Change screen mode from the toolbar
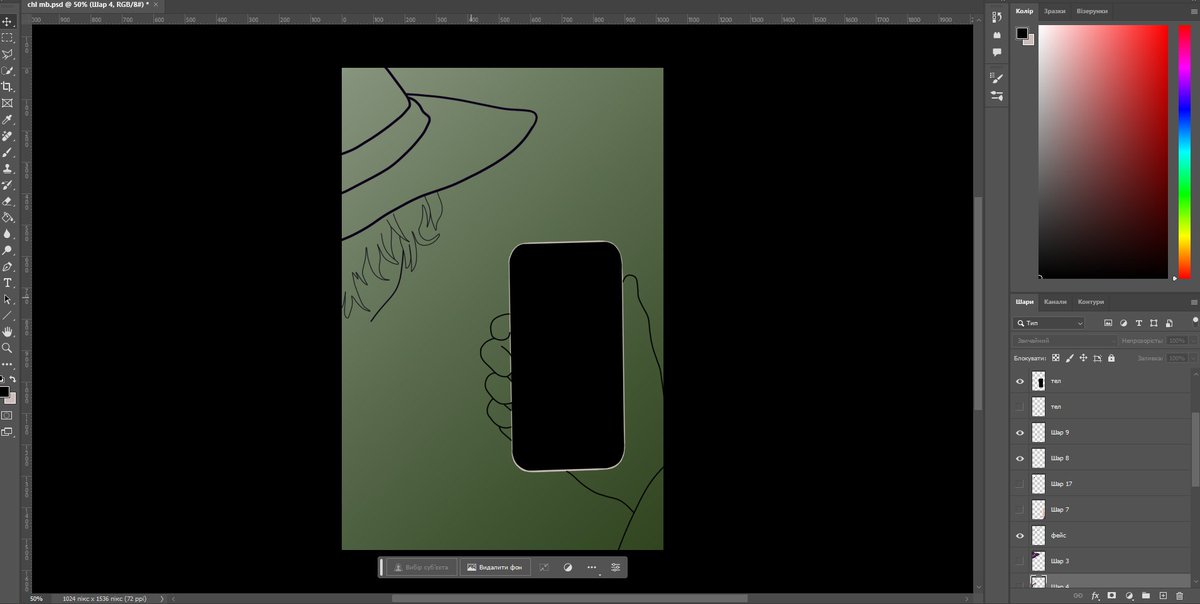This screenshot has width=1200, height=604. tap(7, 432)
